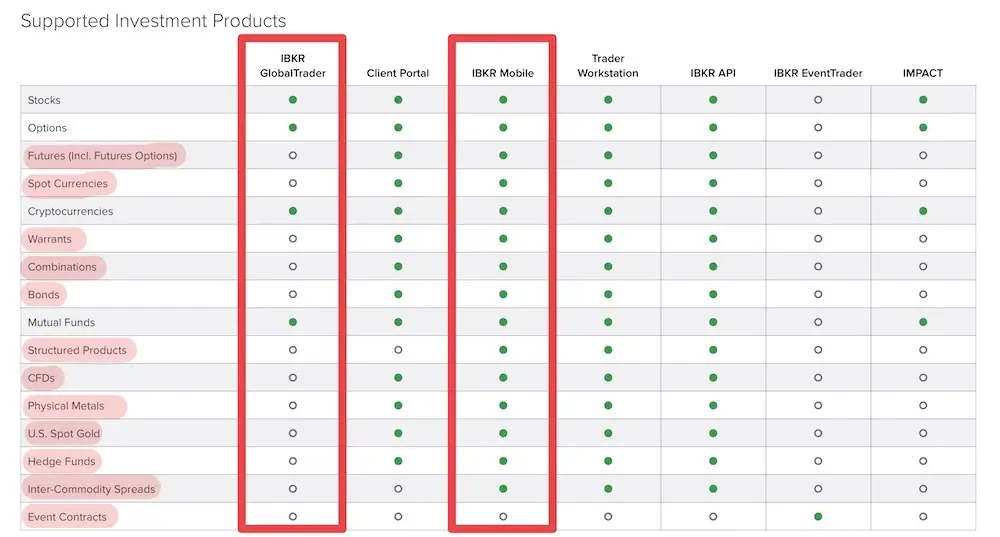Click the green dot for Bonds under IBKR API

point(713,295)
